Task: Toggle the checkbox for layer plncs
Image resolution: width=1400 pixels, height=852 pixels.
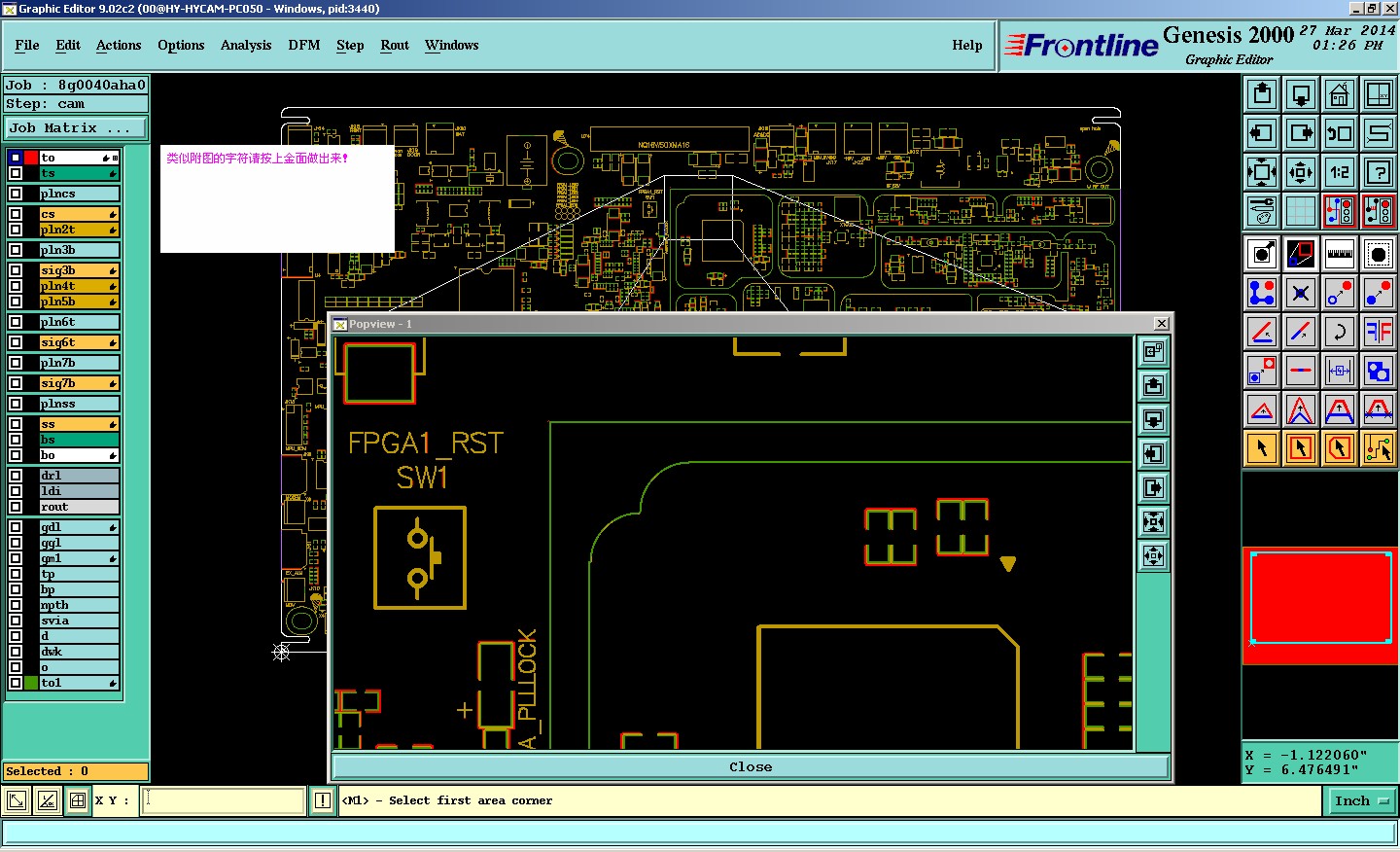Action: click(x=16, y=194)
